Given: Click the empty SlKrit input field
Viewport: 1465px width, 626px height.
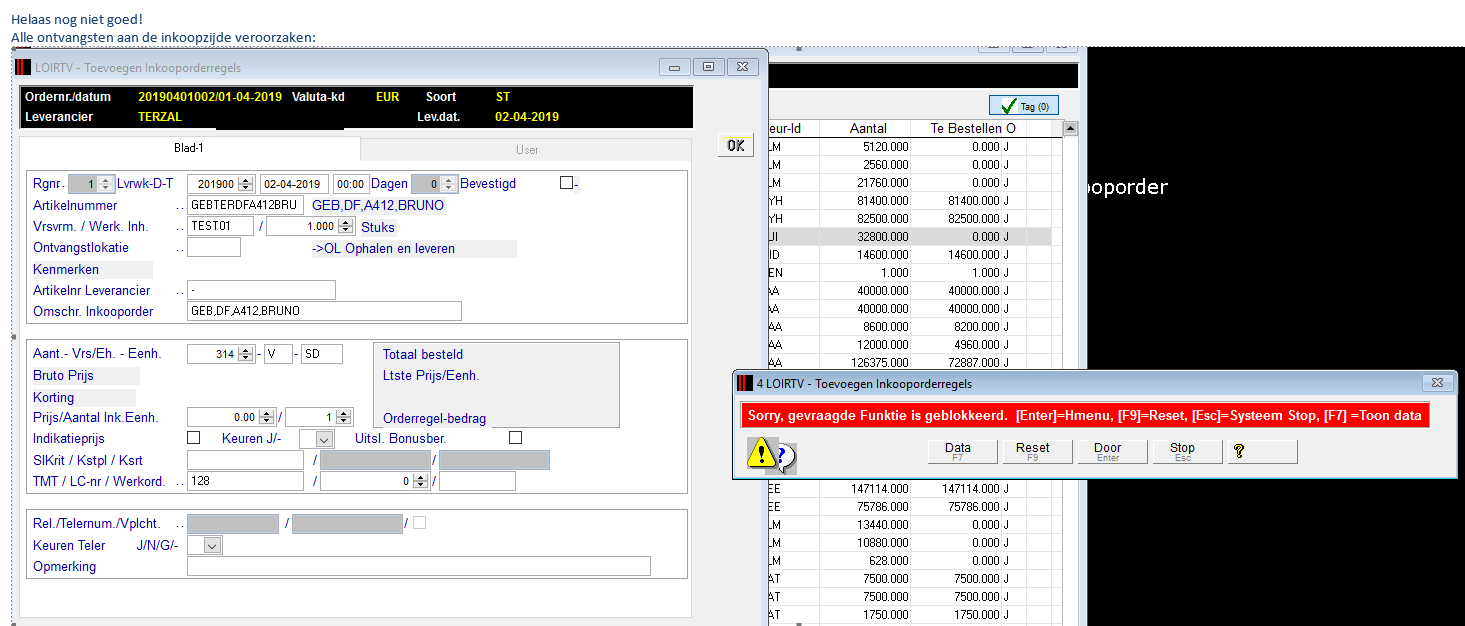Looking at the screenshot, I should point(245,460).
